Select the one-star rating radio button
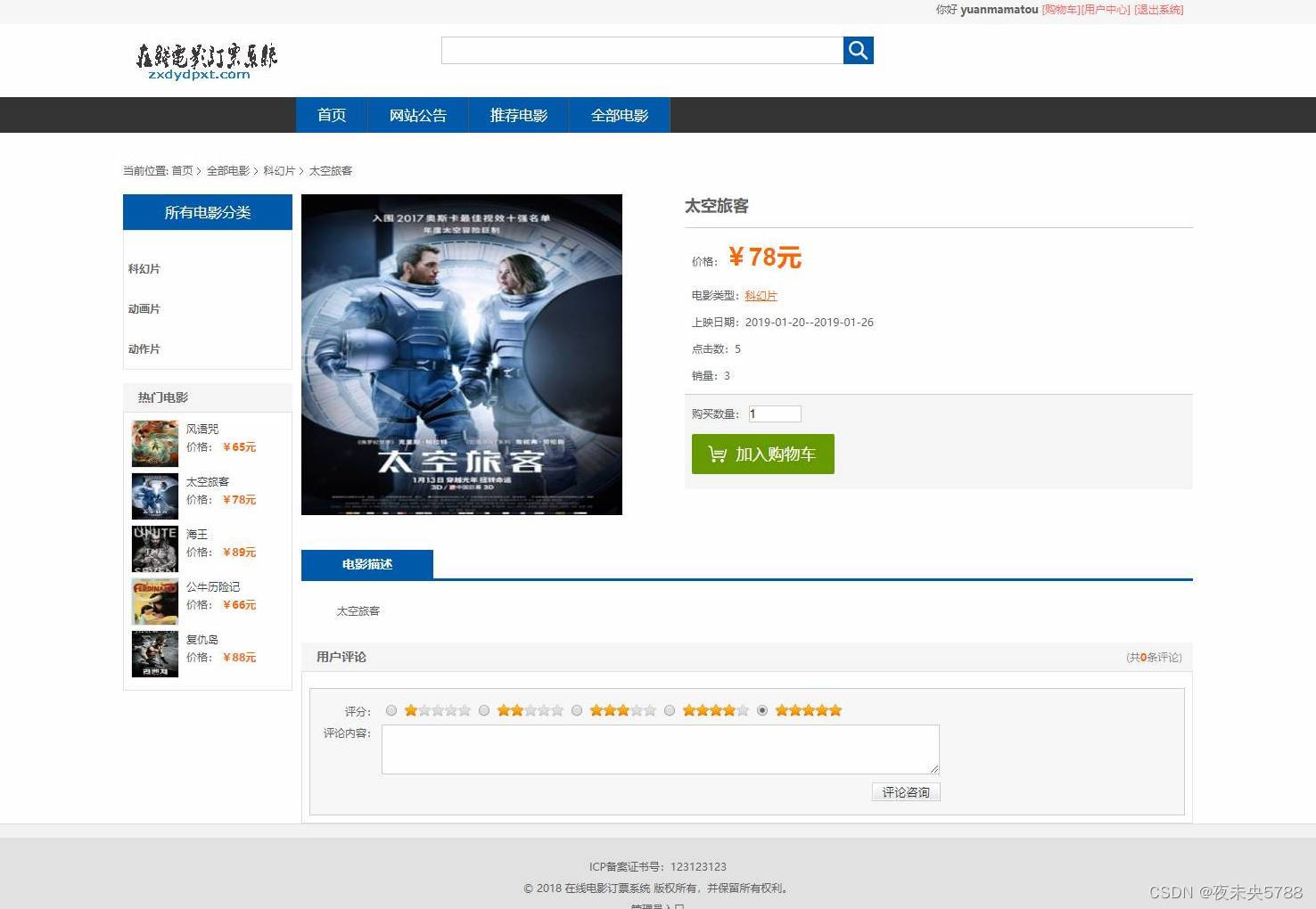Image resolution: width=1316 pixels, height=909 pixels. pos(391,710)
